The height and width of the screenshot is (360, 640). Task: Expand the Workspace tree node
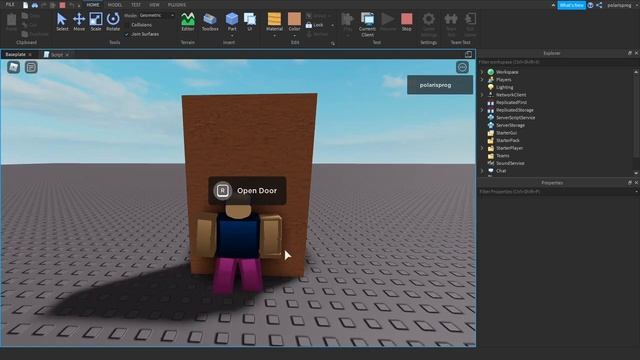482,72
